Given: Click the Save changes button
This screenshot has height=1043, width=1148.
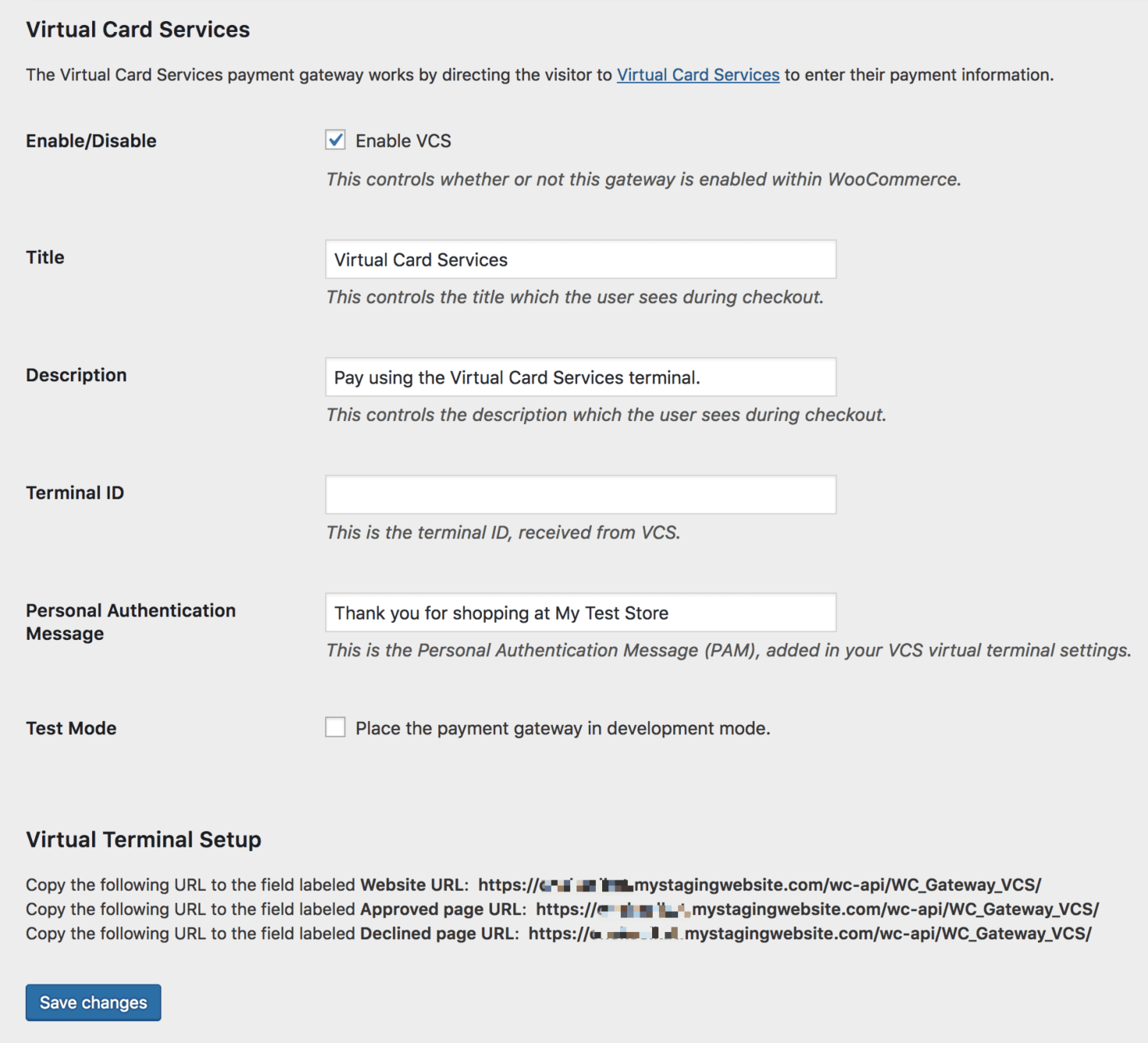Looking at the screenshot, I should [x=92, y=1002].
